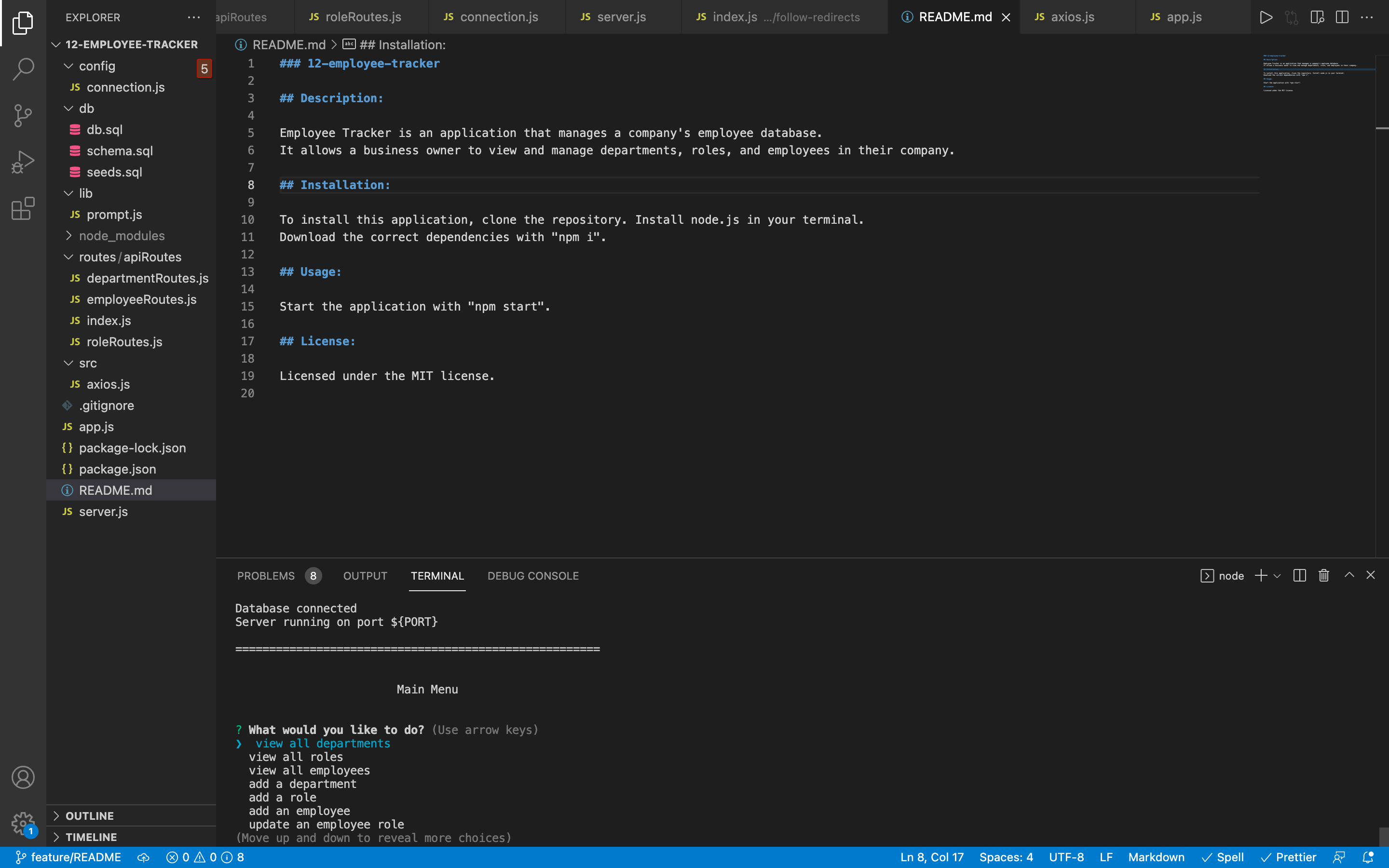Expand the TIMELINE section

[131, 837]
